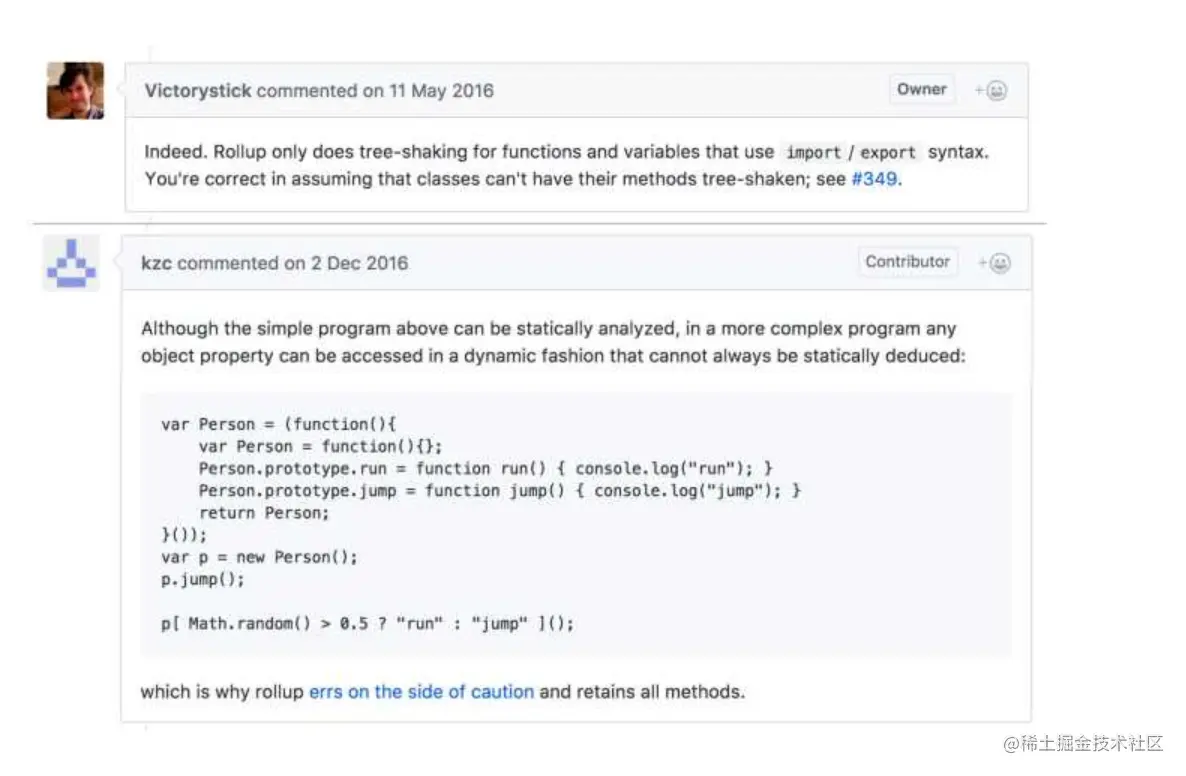Screen dimensions: 1186x776
Task: Click the Math.random() code line
Action: coord(367,623)
